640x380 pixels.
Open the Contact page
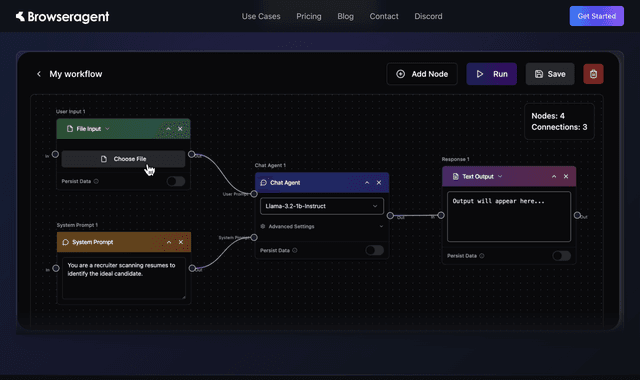click(384, 16)
